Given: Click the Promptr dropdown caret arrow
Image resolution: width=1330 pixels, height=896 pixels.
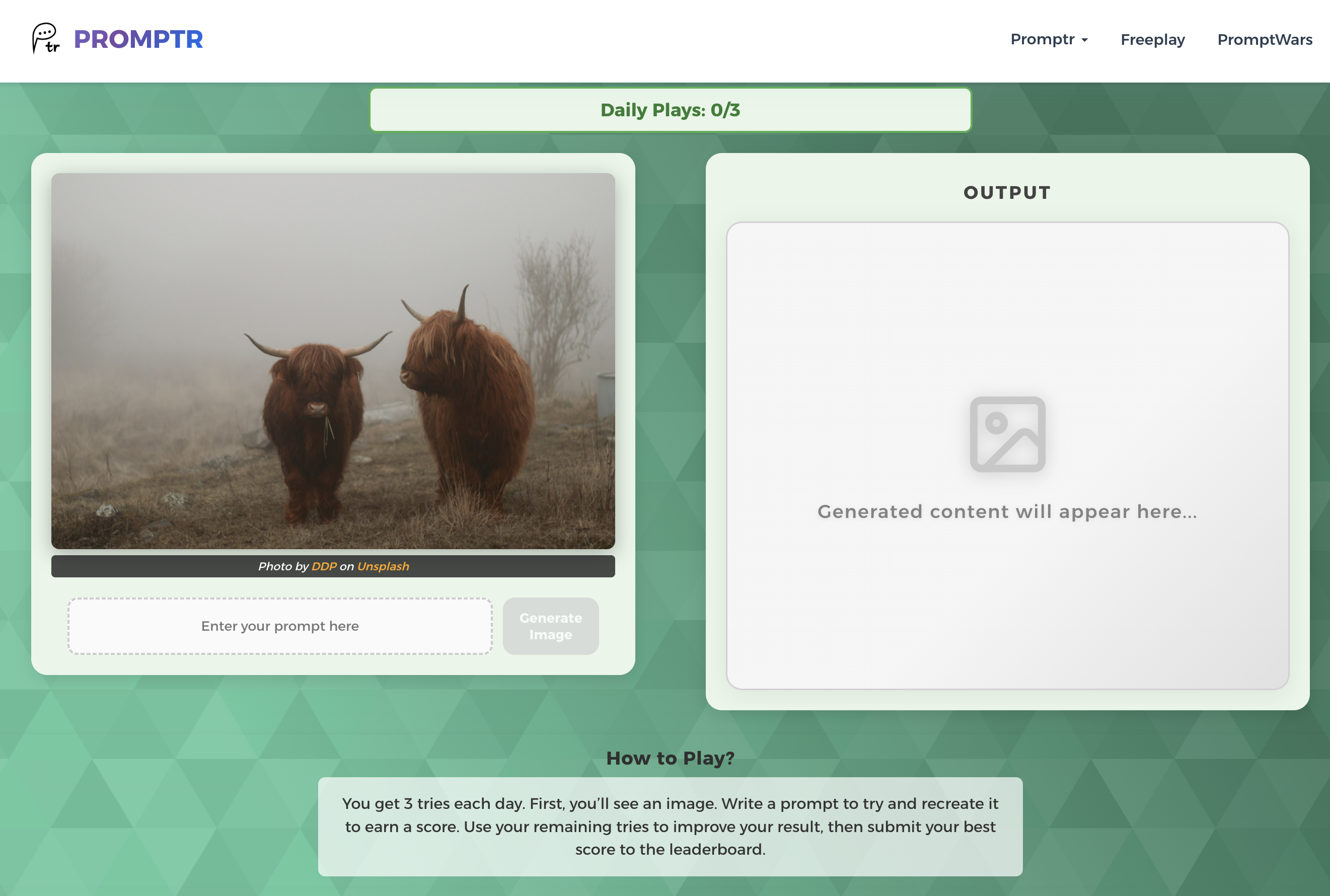Looking at the screenshot, I should click(x=1084, y=40).
